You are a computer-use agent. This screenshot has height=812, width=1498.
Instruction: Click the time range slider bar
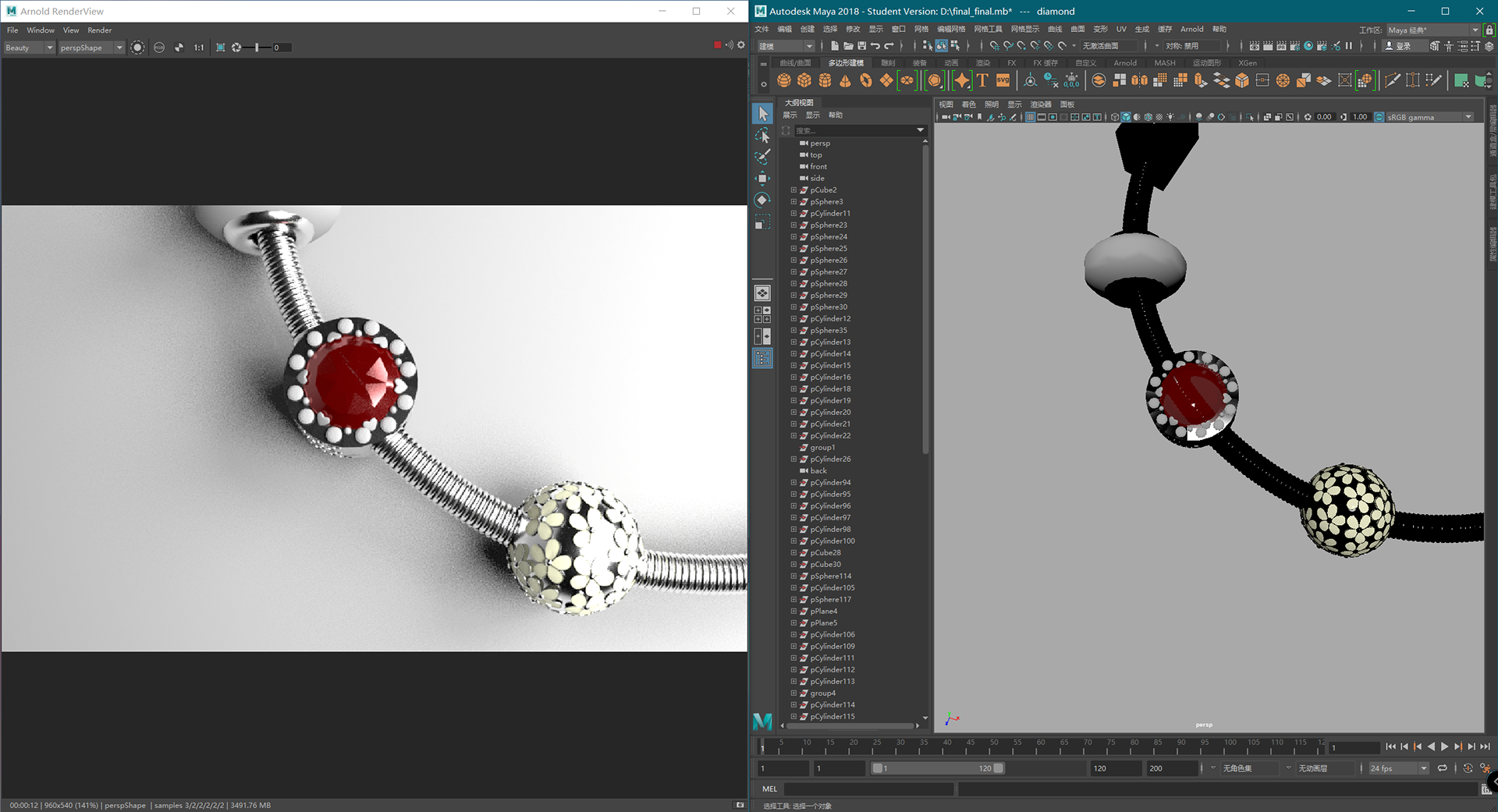click(938, 768)
